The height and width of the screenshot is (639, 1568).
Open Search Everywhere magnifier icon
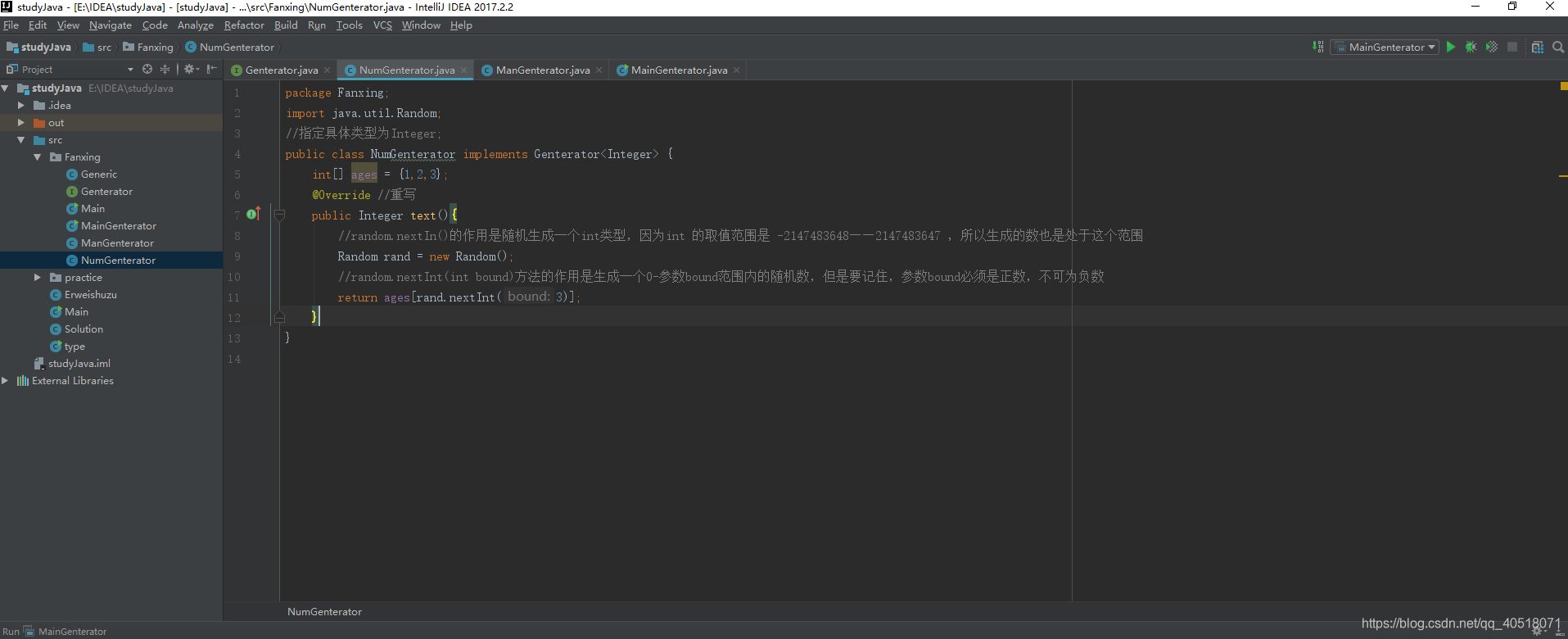[x=1558, y=47]
